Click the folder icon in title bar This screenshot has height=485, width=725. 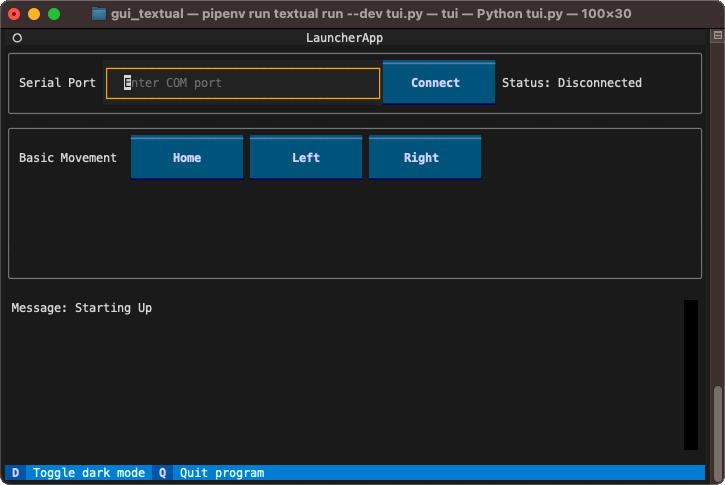[x=99, y=14]
